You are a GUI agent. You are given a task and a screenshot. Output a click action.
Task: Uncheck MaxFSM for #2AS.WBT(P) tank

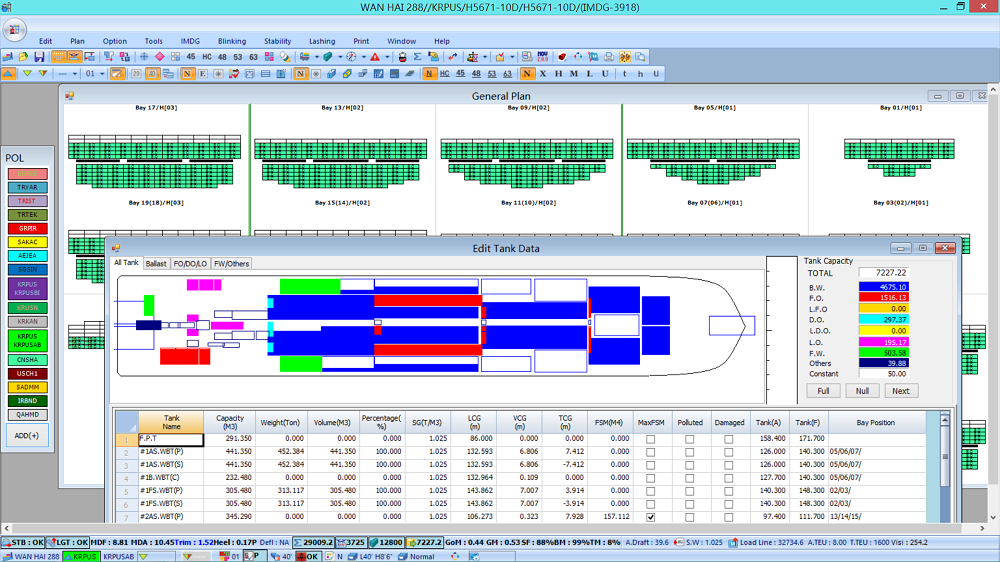pos(651,517)
